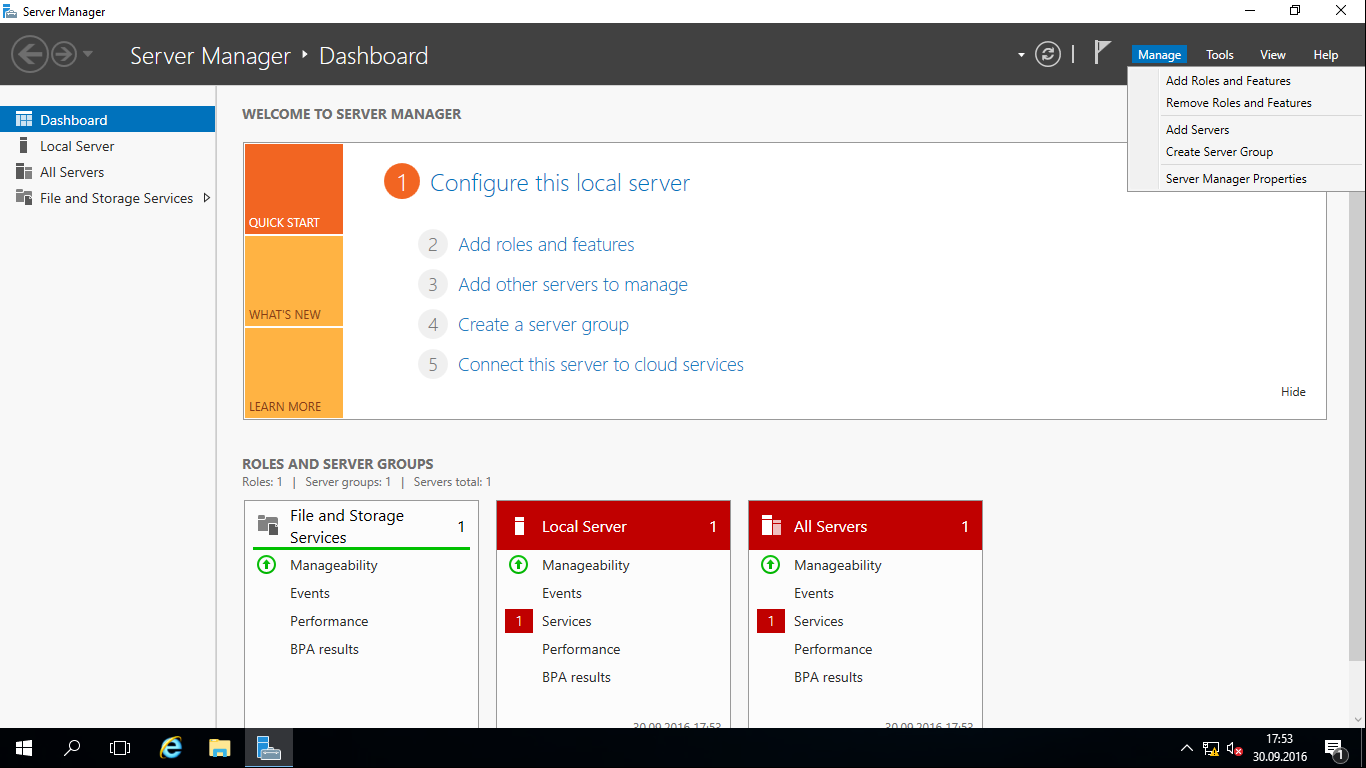Select the QUICK START tile

(x=294, y=189)
